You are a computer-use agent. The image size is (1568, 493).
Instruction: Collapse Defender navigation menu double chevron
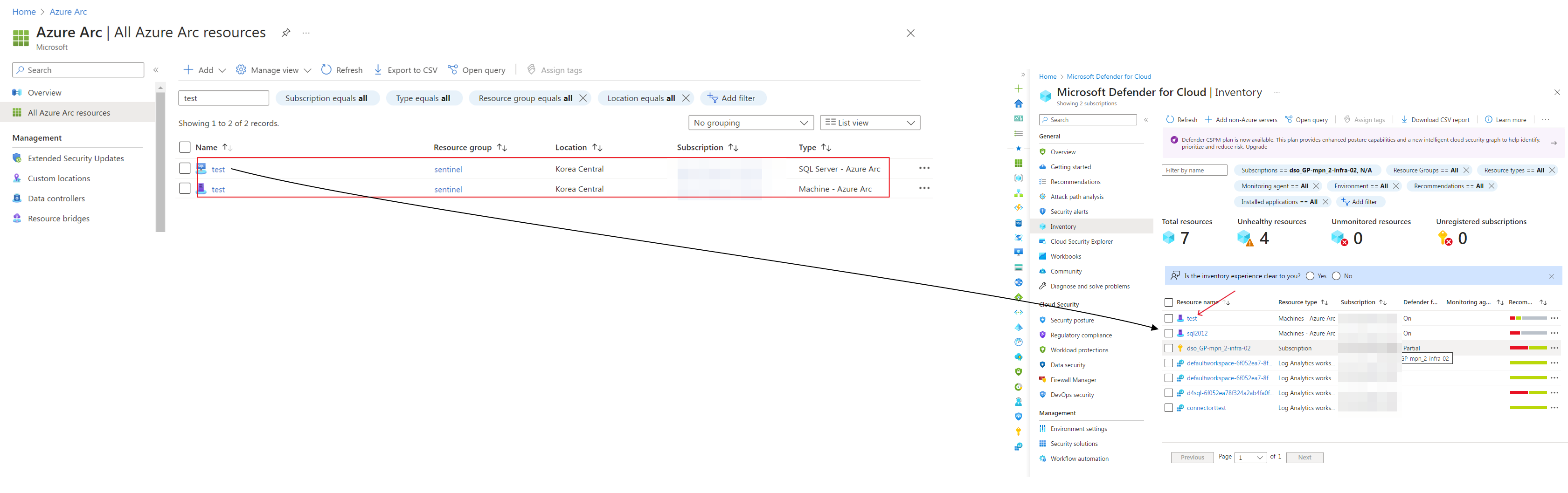tap(1145, 120)
